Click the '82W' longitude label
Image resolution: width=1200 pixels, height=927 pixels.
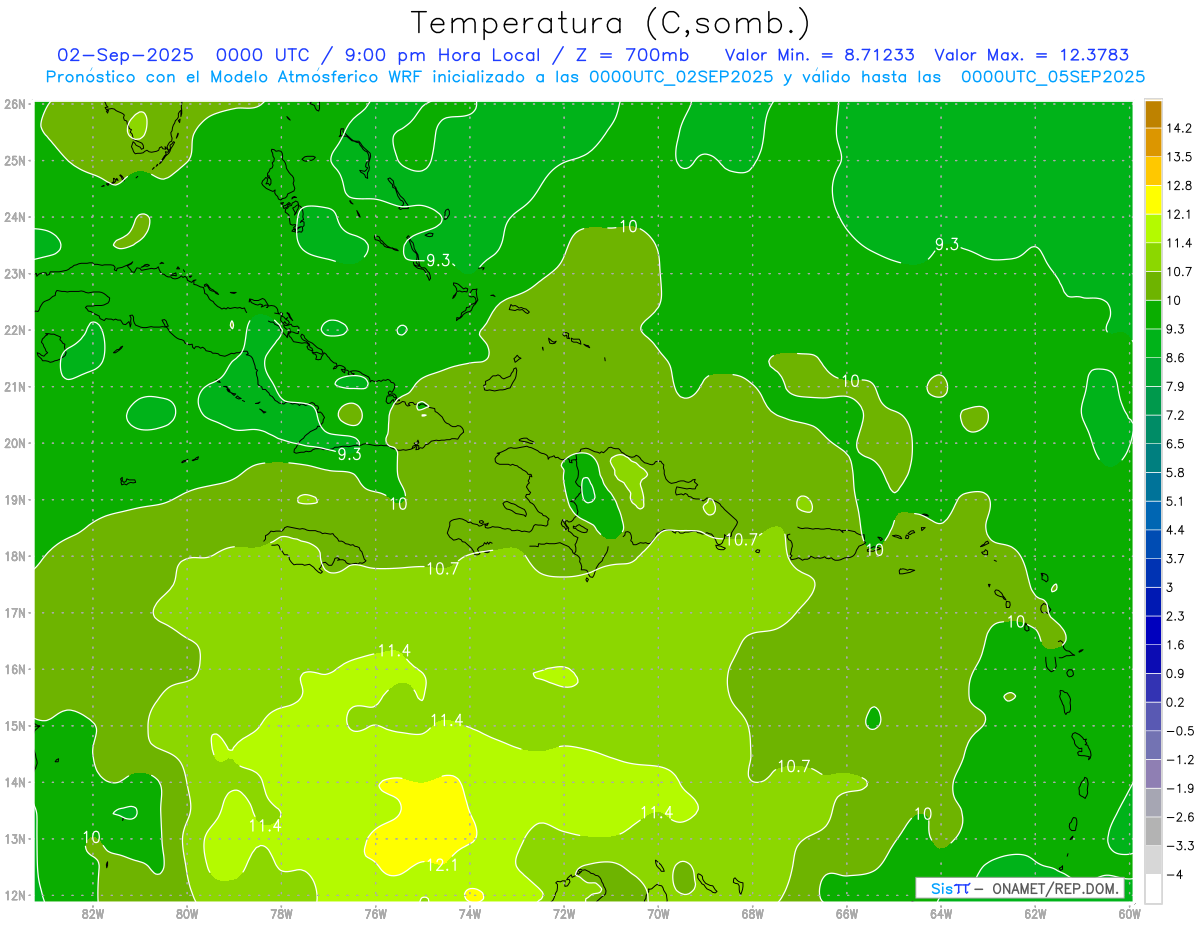coord(93,912)
